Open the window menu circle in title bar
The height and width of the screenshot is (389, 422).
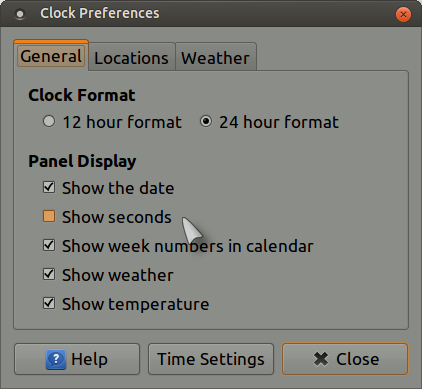point(20,14)
